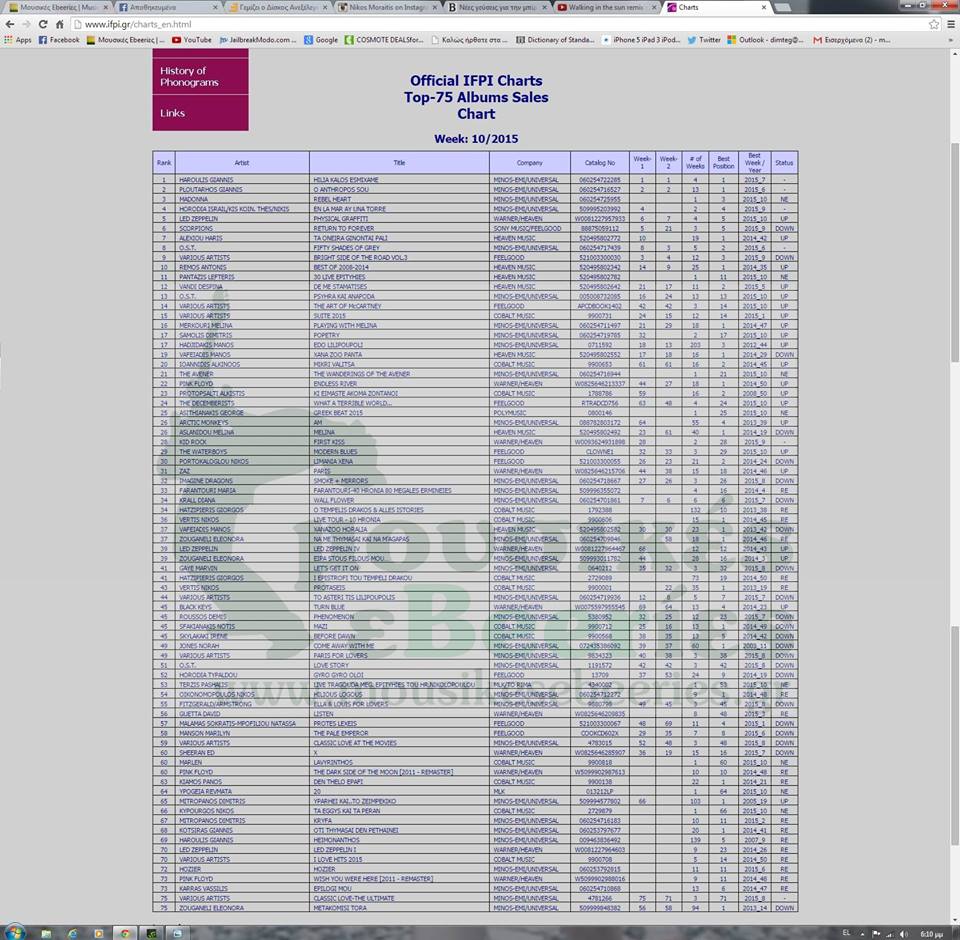This screenshot has height=940, width=960.
Task: Select artist PINK FLOYD for ENDLESS RIVER
Action: tap(196, 384)
